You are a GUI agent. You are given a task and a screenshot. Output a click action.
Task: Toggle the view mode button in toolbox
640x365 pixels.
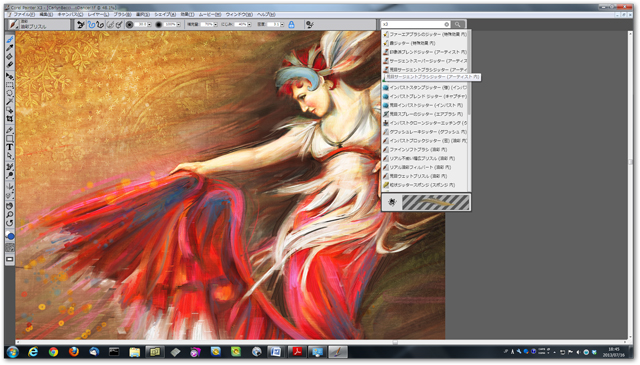[x=9, y=259]
